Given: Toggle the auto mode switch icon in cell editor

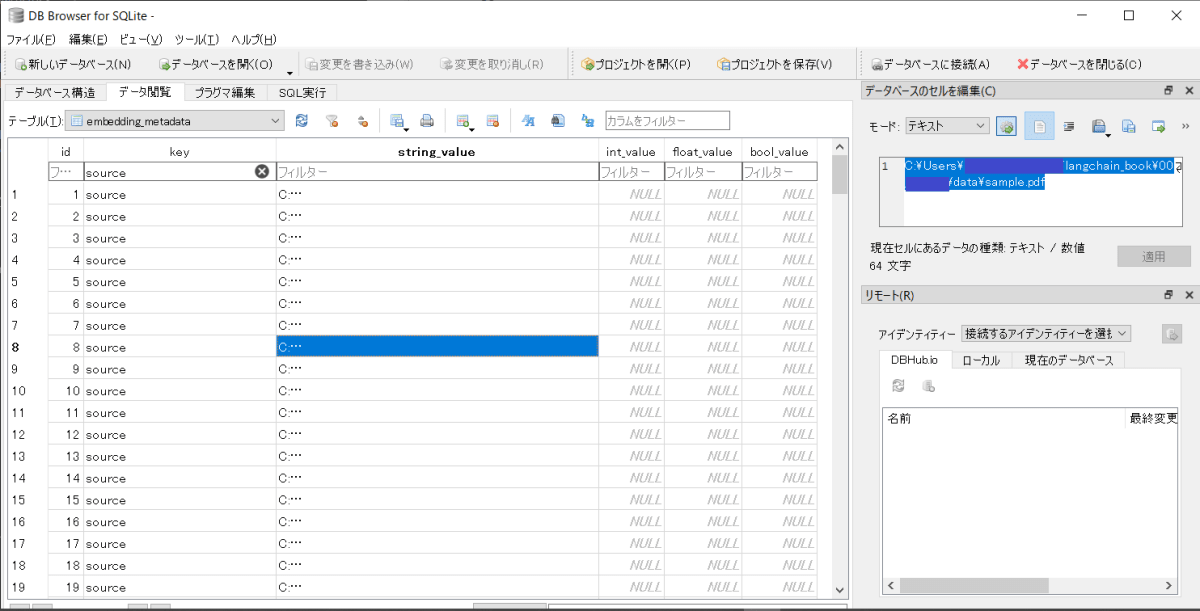Looking at the screenshot, I should click(1007, 126).
